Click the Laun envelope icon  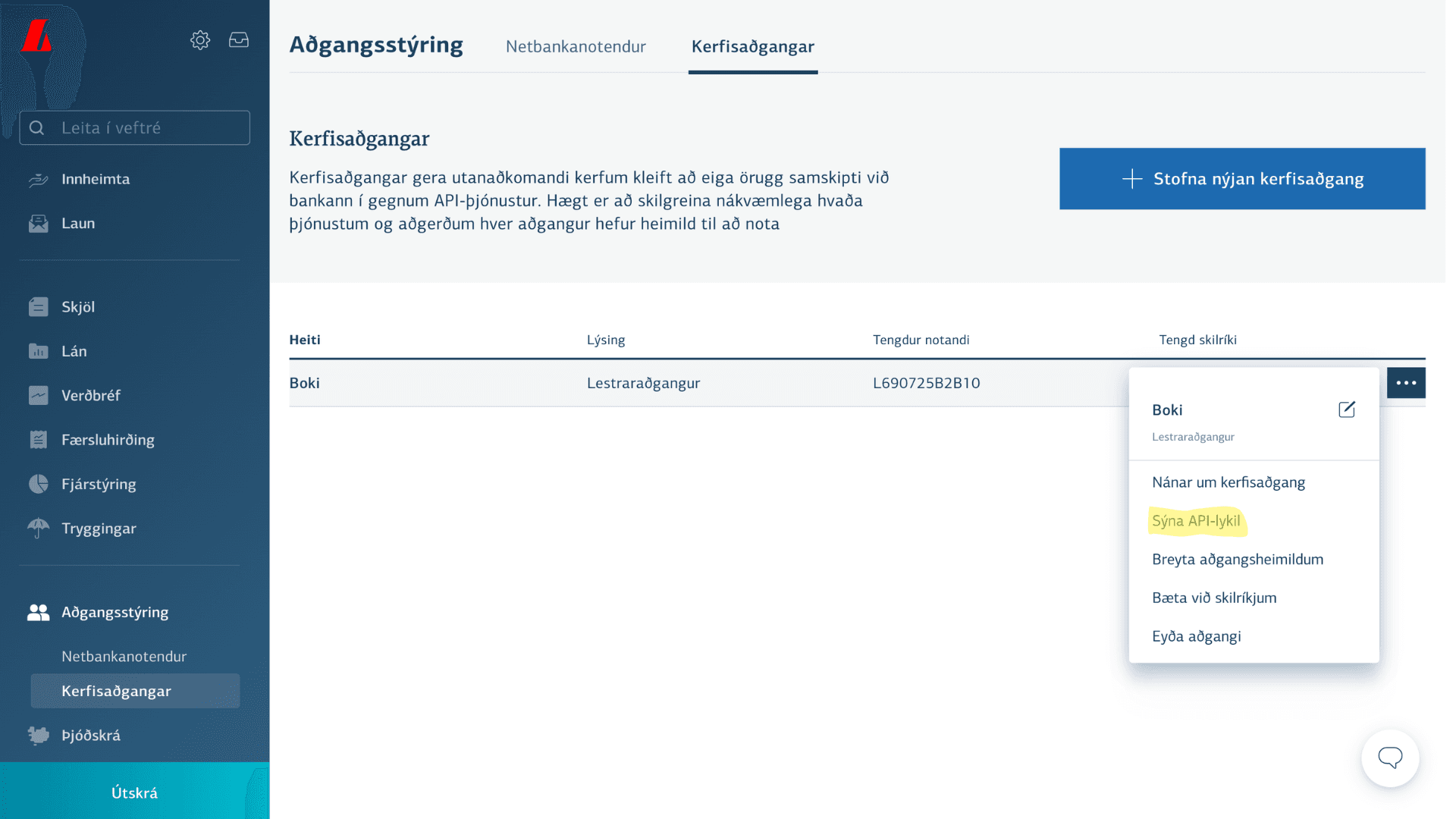(38, 224)
